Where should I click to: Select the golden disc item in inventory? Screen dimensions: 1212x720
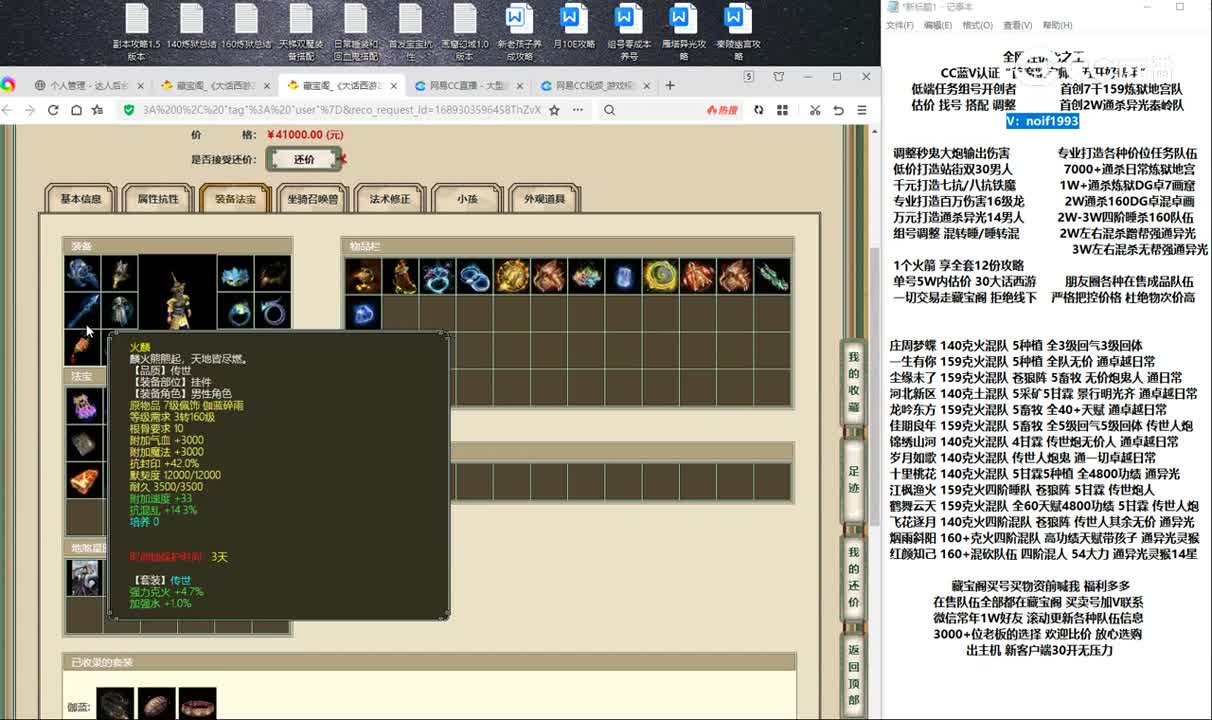[x=511, y=276]
